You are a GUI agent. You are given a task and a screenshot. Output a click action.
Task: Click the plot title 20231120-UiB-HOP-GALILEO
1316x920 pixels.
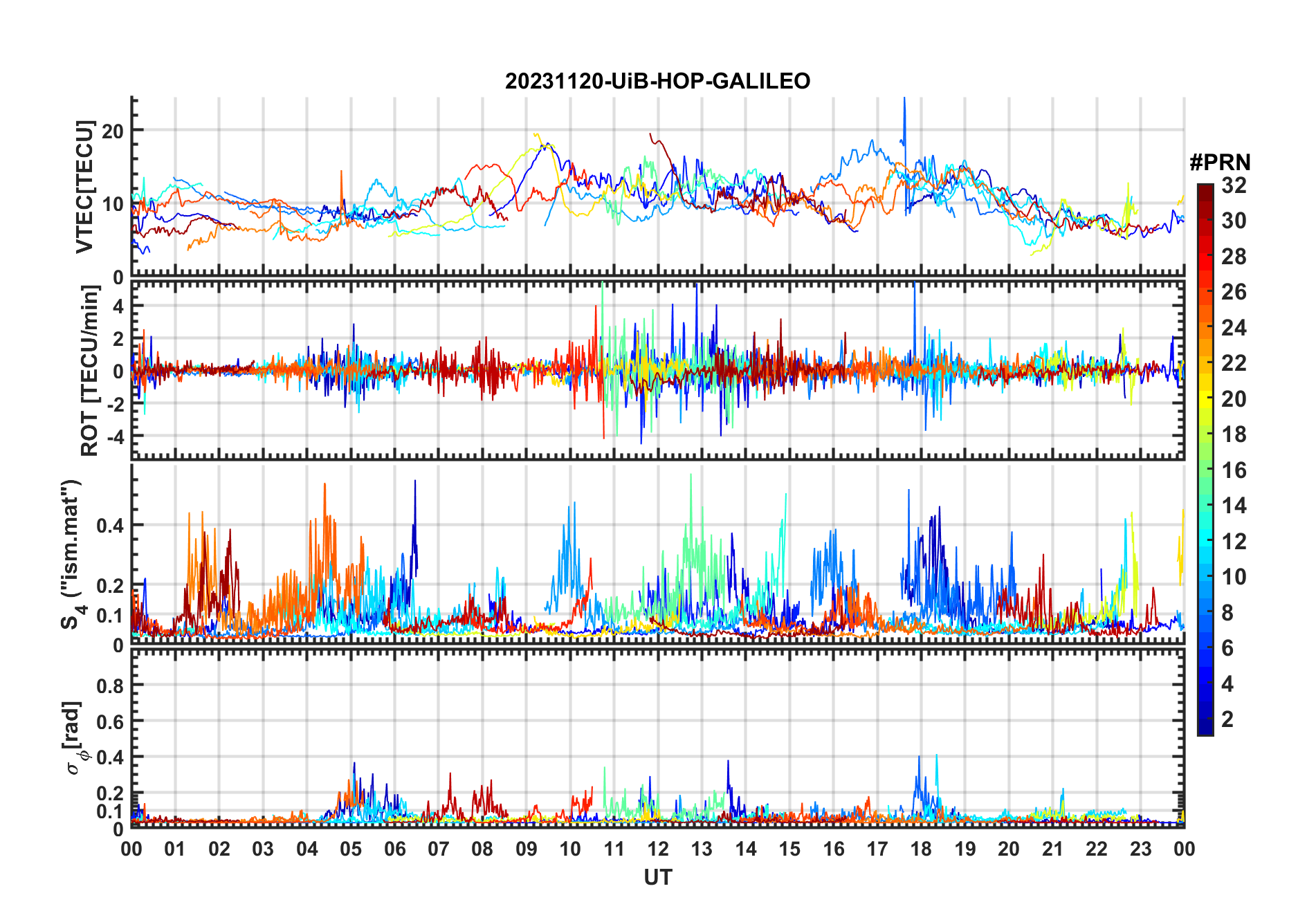click(657, 81)
